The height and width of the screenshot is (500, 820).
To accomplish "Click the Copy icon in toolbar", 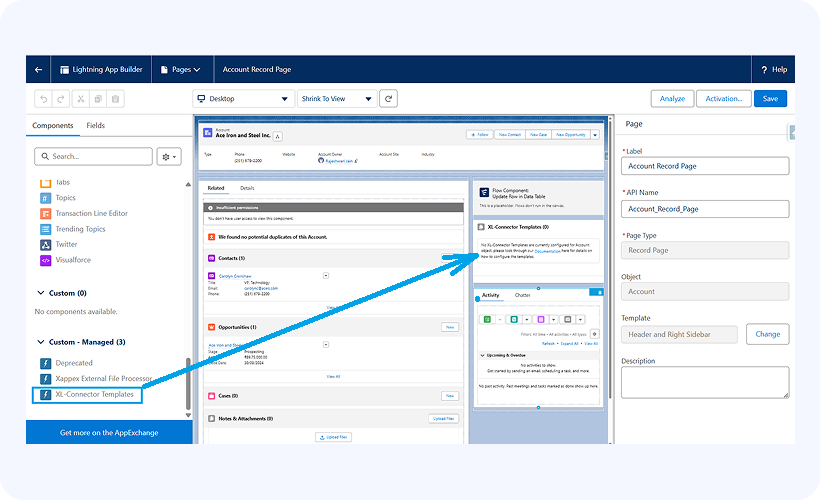I will tap(98, 99).
